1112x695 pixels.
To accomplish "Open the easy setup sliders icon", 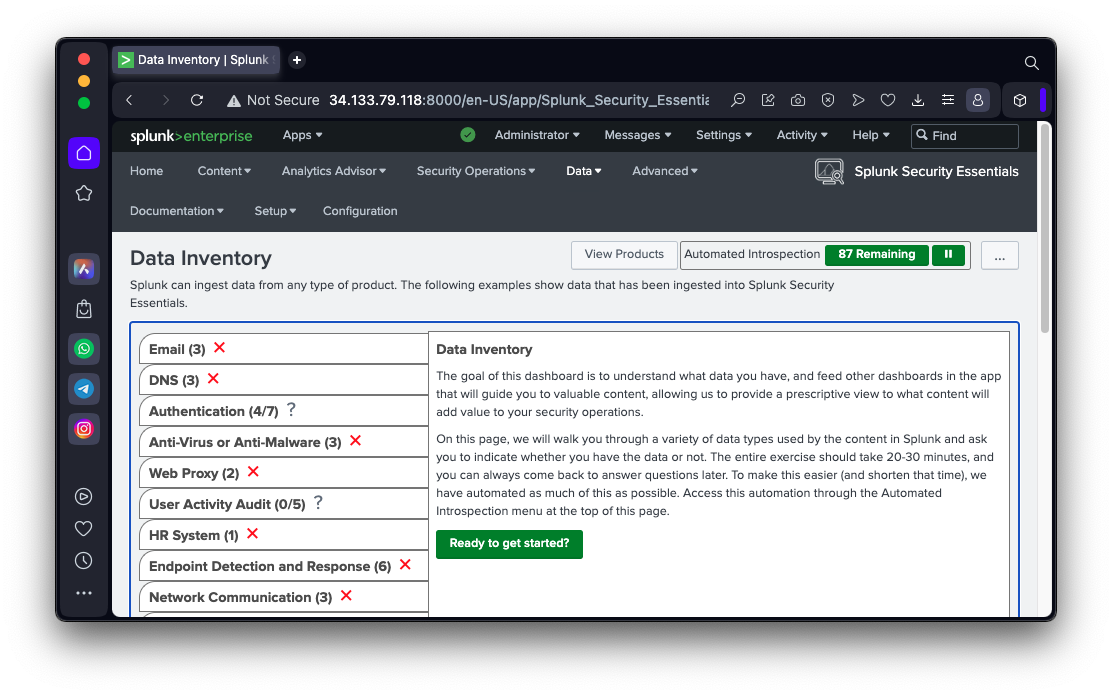I will pyautogui.click(x=947, y=100).
